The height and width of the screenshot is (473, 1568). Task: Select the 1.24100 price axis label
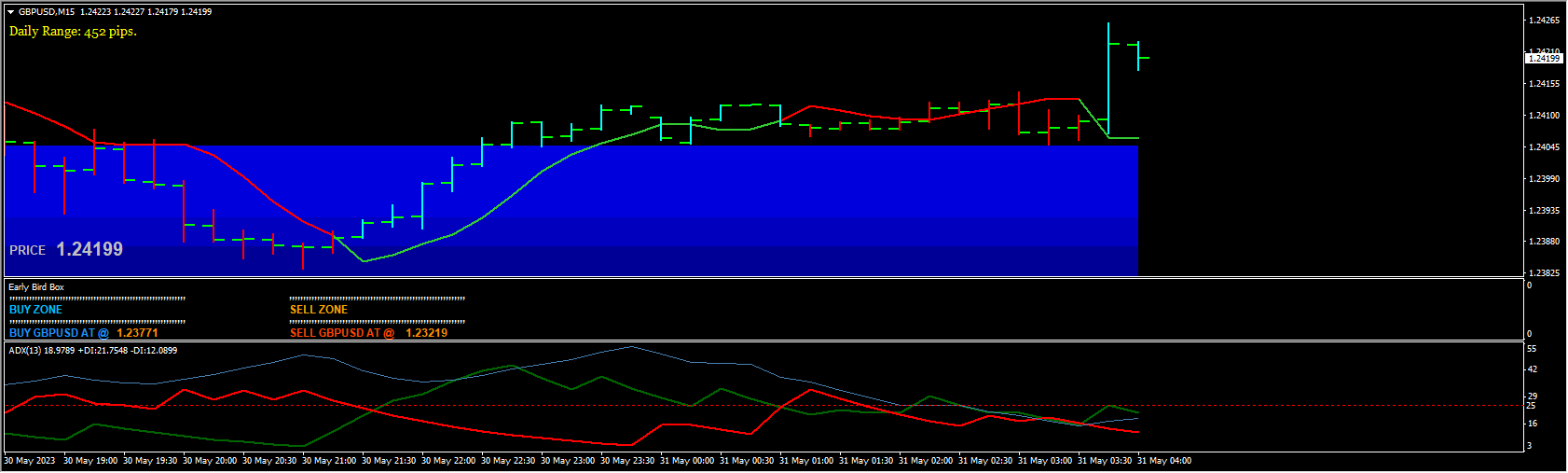[1544, 116]
